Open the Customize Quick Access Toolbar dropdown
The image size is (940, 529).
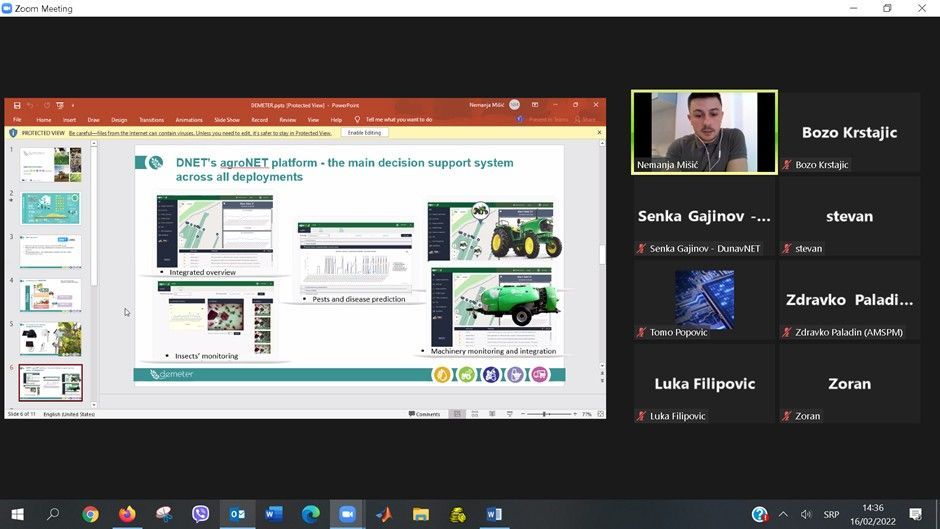click(x=73, y=105)
